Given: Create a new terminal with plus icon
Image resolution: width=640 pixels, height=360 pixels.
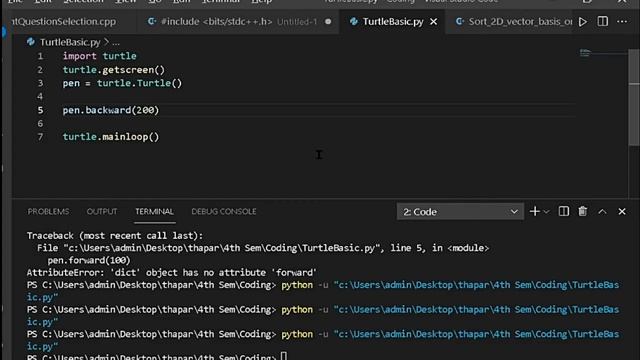Looking at the screenshot, I should pyautogui.click(x=535, y=211).
